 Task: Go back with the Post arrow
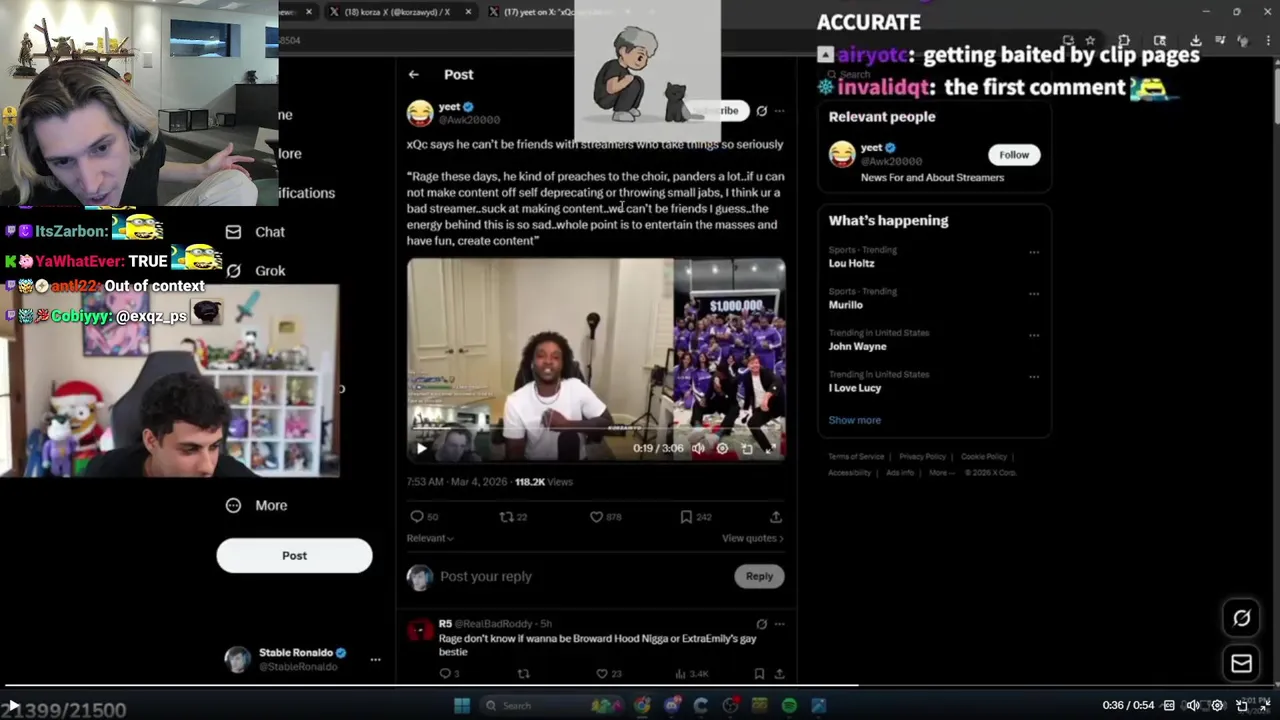pyautogui.click(x=413, y=74)
